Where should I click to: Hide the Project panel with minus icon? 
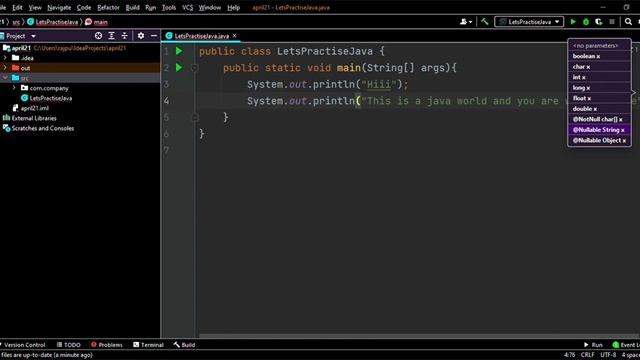coord(154,36)
